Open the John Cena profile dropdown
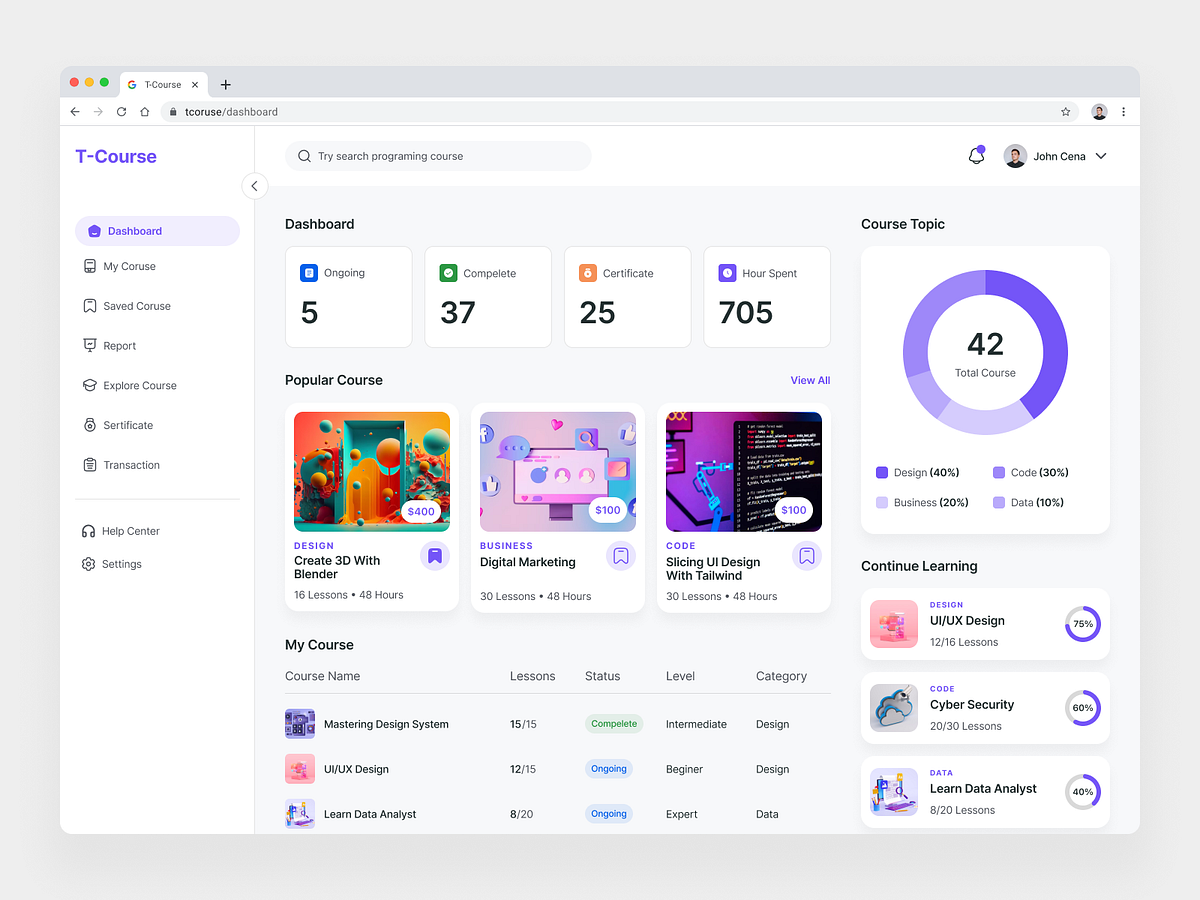 coord(1100,156)
